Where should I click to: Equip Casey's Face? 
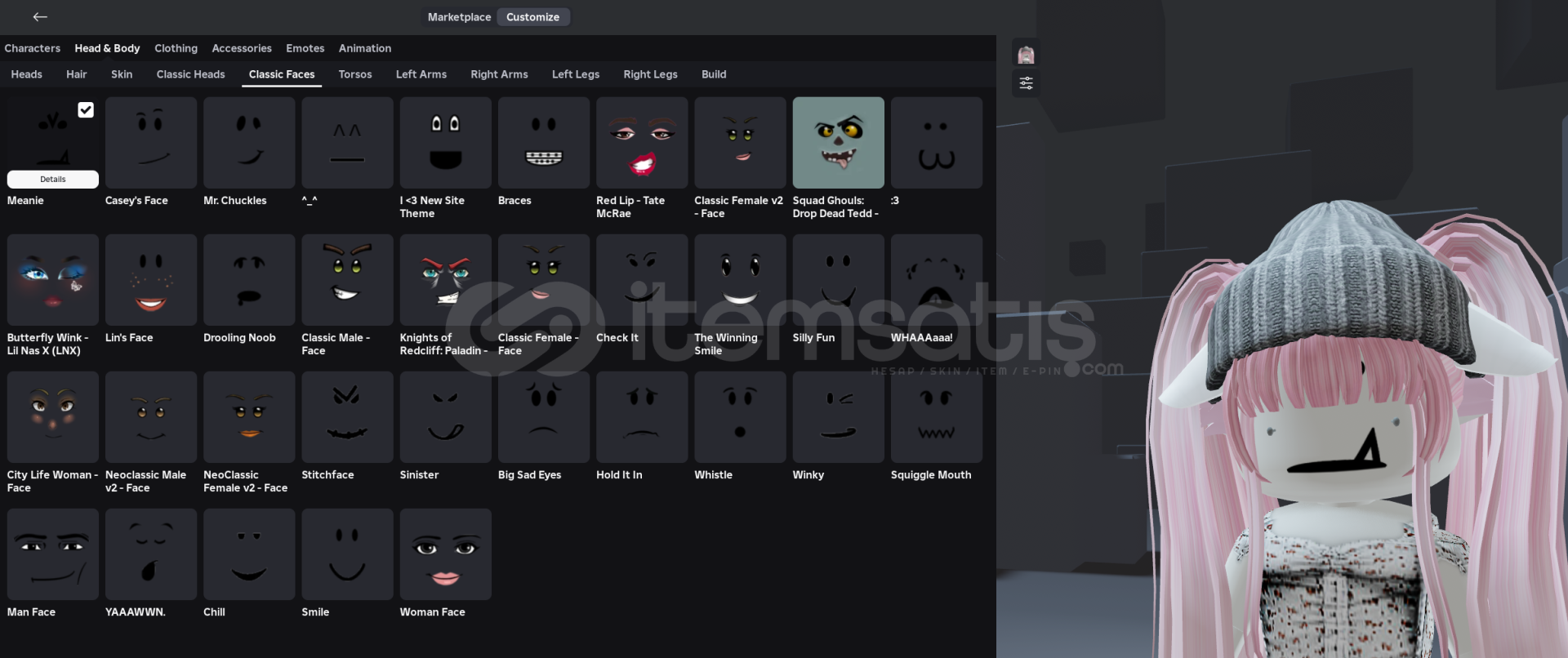(151, 143)
